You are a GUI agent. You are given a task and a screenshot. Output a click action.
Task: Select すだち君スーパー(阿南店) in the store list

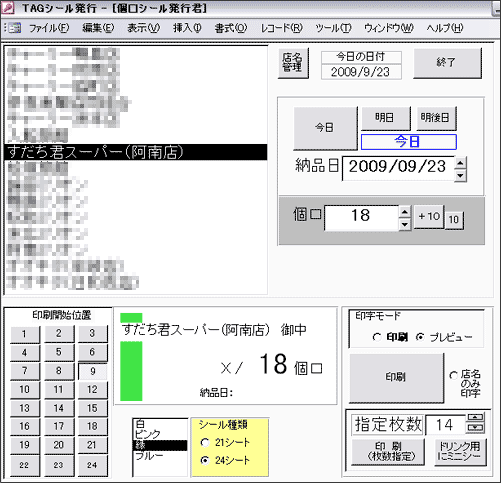[136, 152]
